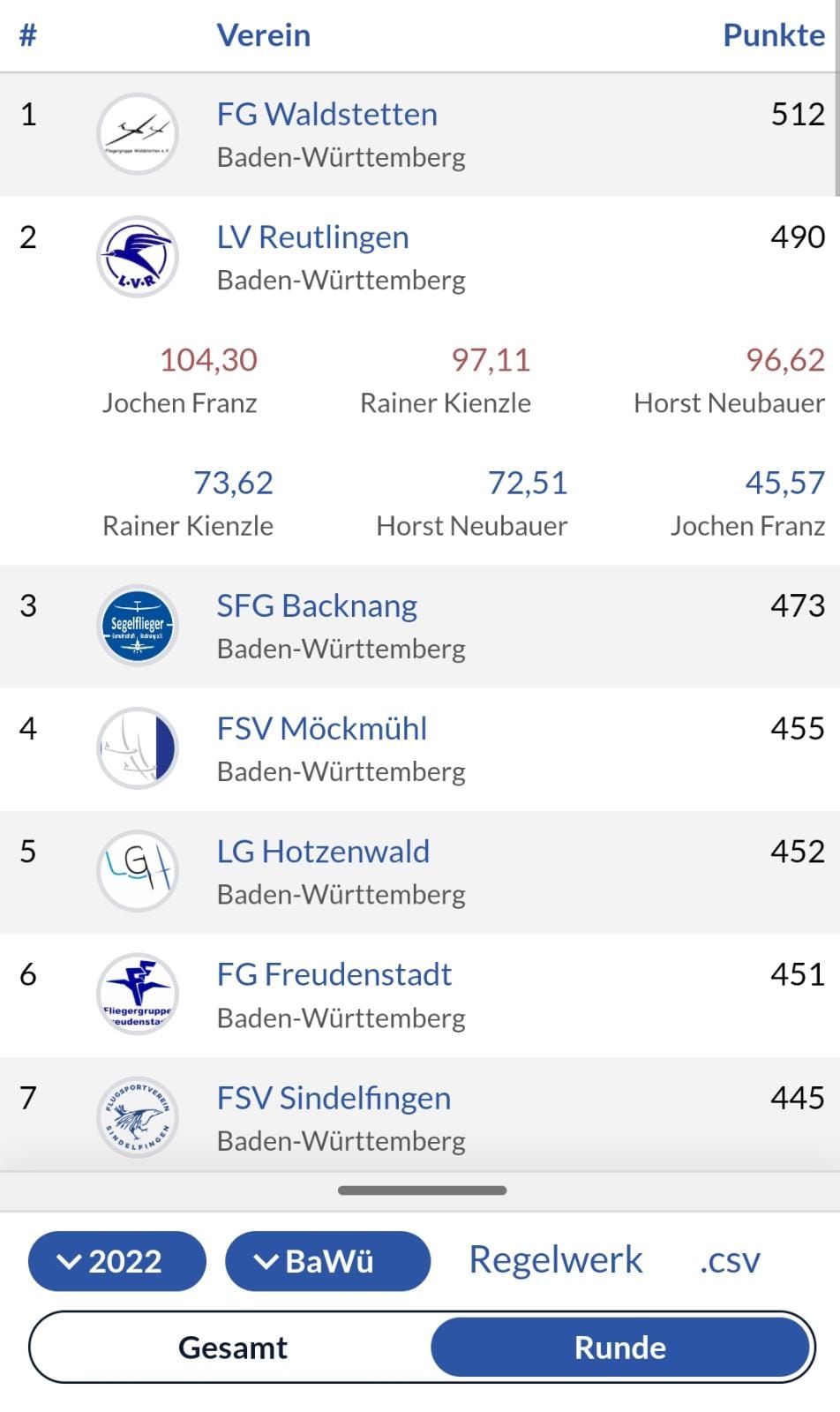Click the FSV Möckmühl club logo

pos(138,748)
